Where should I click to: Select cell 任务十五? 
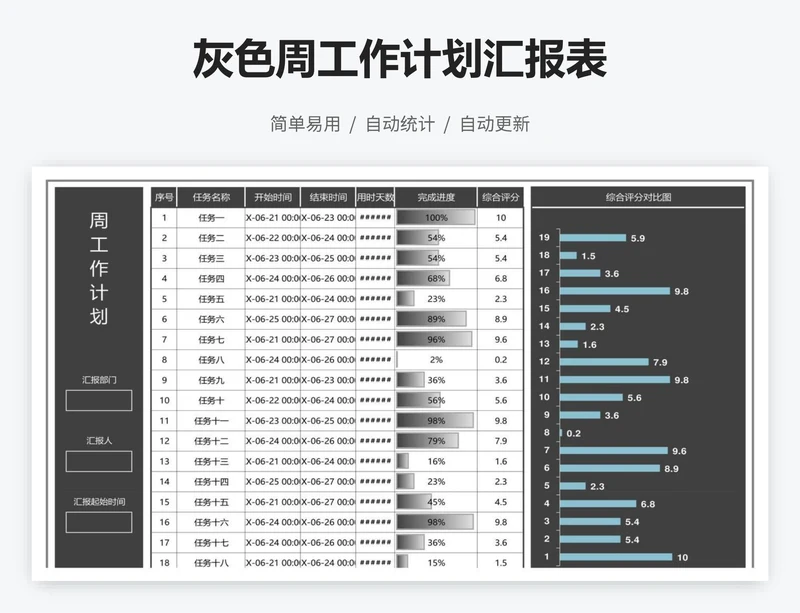pyautogui.click(x=211, y=502)
